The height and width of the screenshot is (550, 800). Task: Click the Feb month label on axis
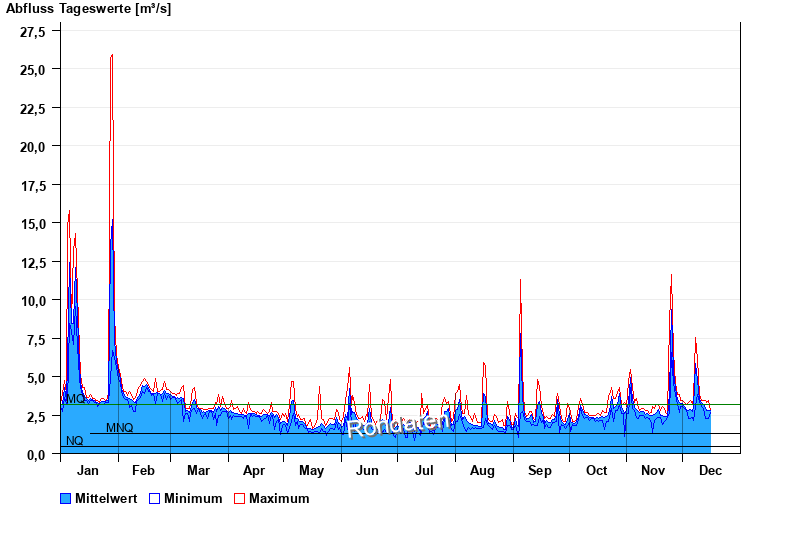[143, 471]
